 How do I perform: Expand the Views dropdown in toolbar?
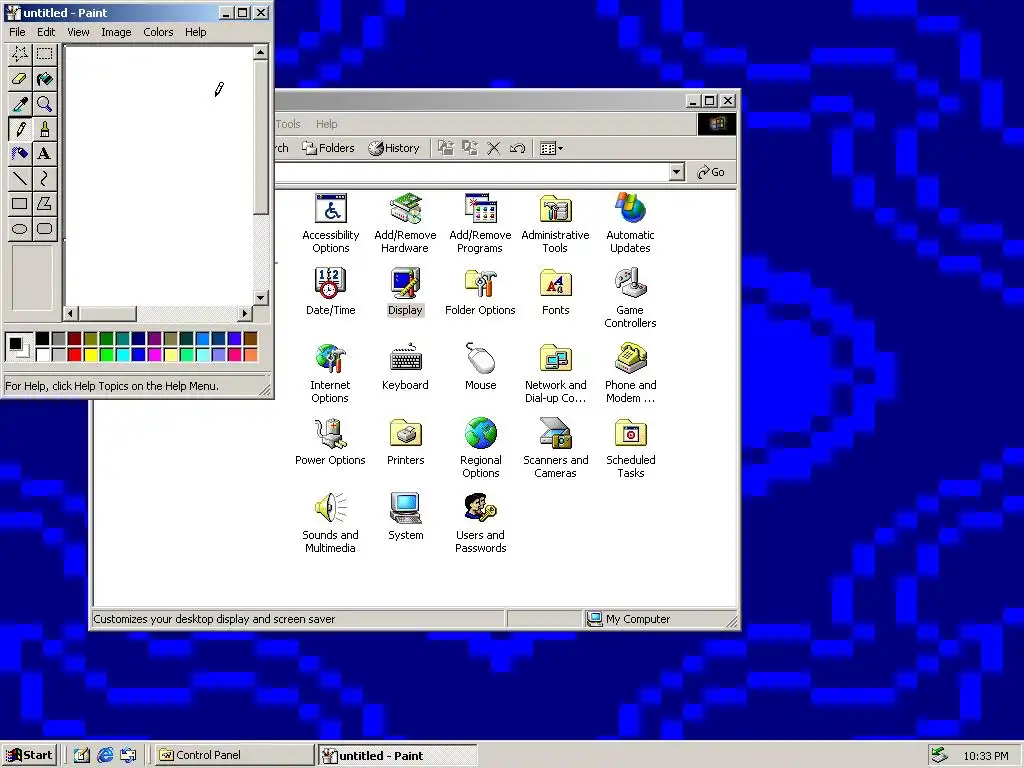click(x=552, y=148)
